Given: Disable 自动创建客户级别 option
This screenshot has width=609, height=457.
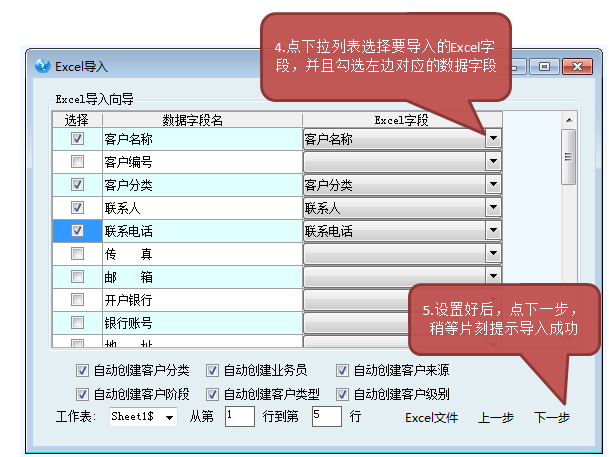Looking at the screenshot, I should click(342, 393).
